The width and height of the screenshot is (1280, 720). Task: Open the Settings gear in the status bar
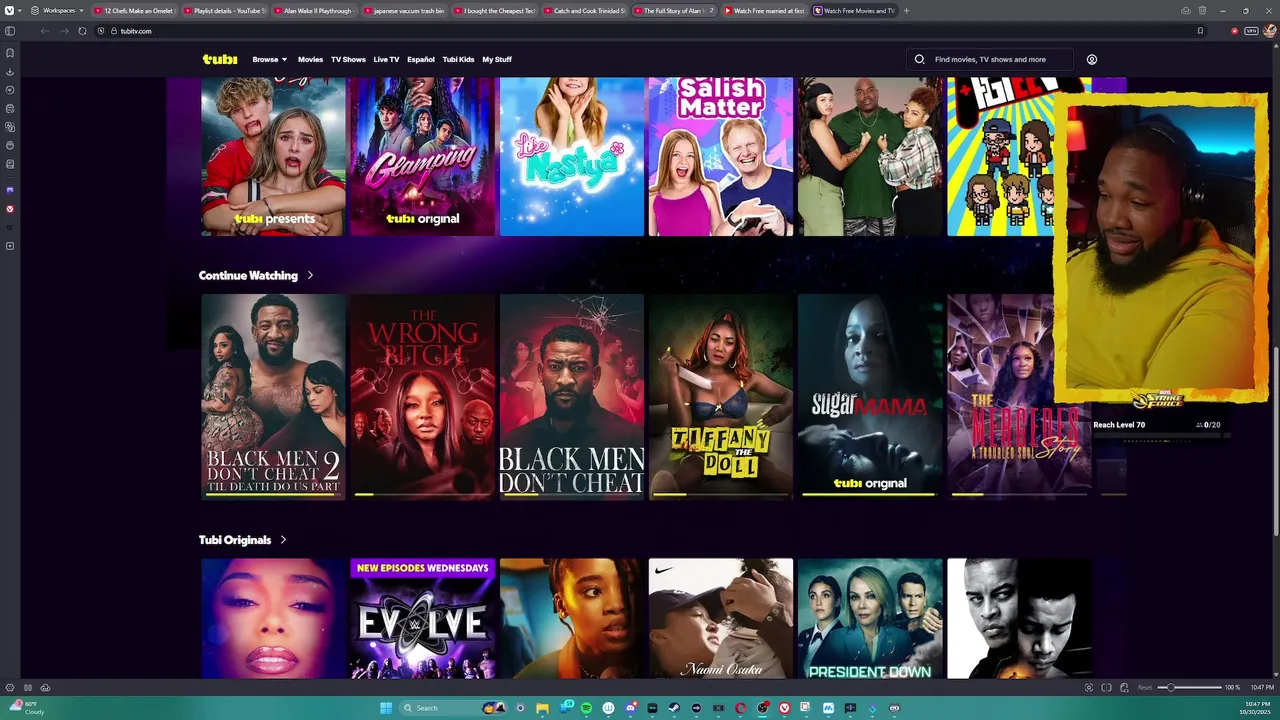pos(10,687)
